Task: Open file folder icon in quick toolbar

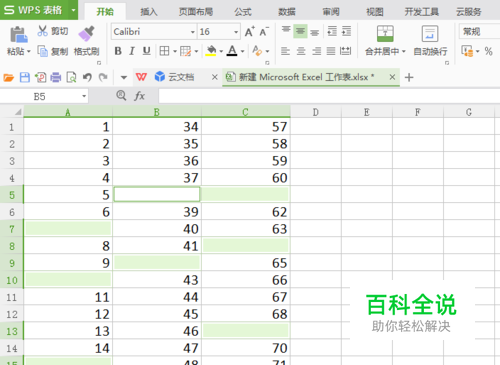Action: 9,78
